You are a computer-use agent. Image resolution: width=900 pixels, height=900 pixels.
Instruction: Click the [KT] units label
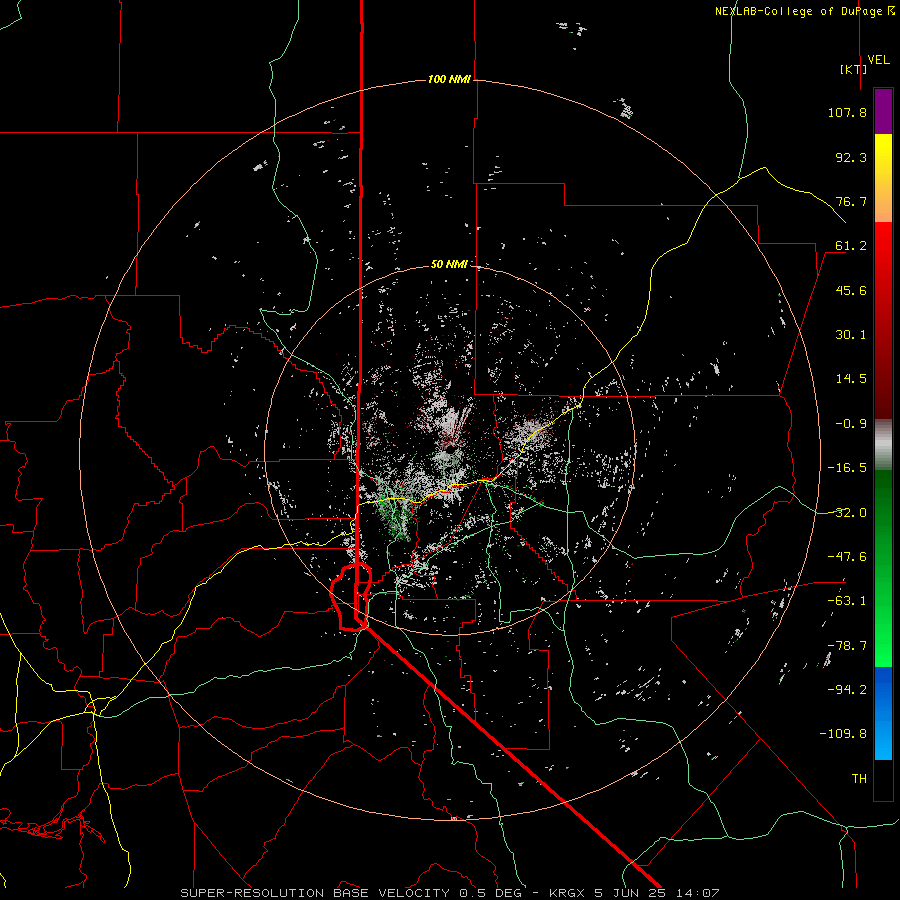click(x=854, y=69)
